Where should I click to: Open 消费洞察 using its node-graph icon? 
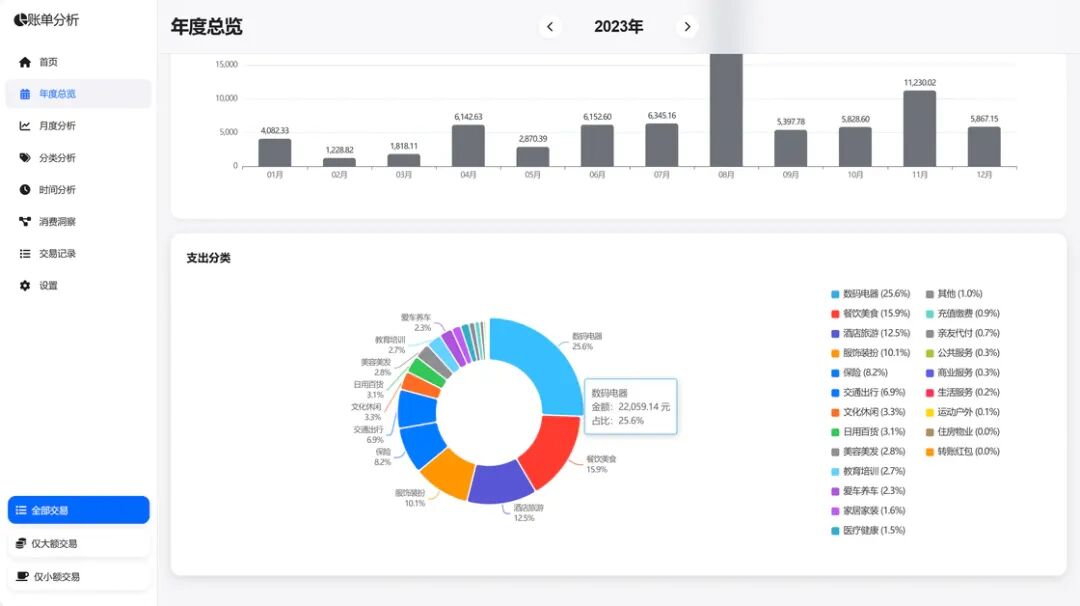tap(25, 222)
